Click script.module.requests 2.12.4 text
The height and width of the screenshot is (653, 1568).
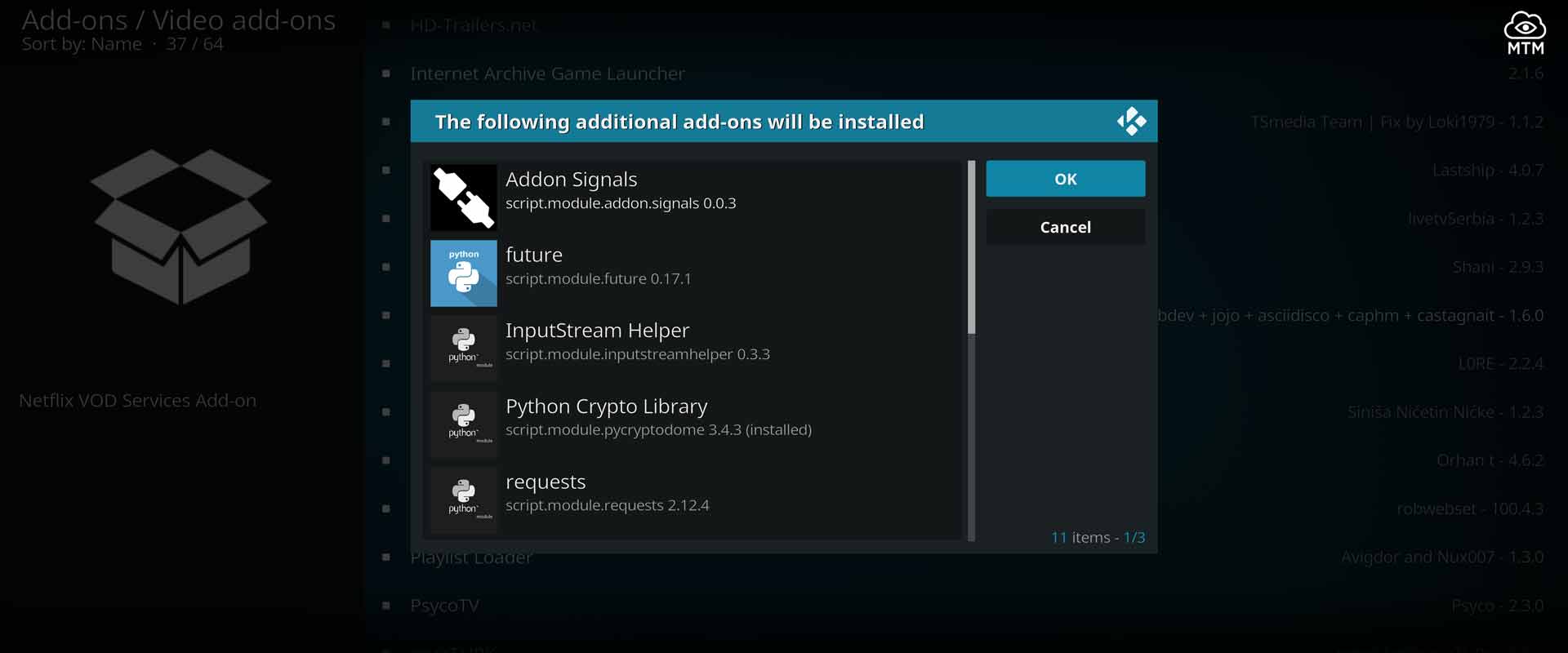(x=607, y=505)
